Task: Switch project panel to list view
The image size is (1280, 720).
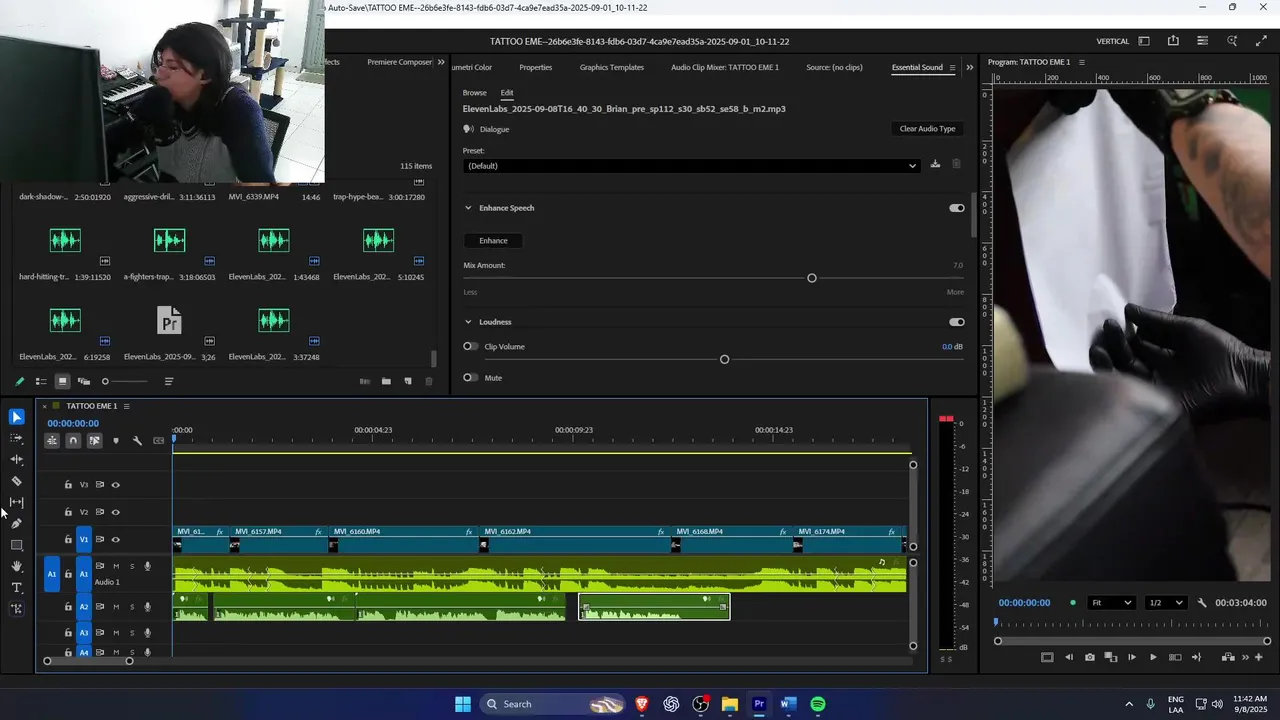Action: tap(41, 381)
